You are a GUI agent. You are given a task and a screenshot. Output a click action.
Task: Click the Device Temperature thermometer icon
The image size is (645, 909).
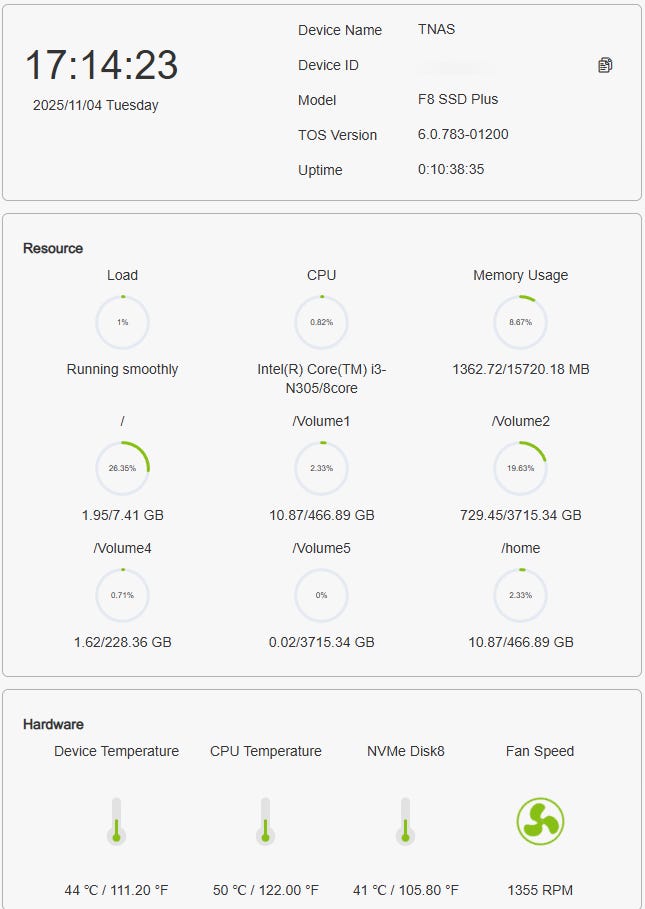pyautogui.click(x=116, y=821)
